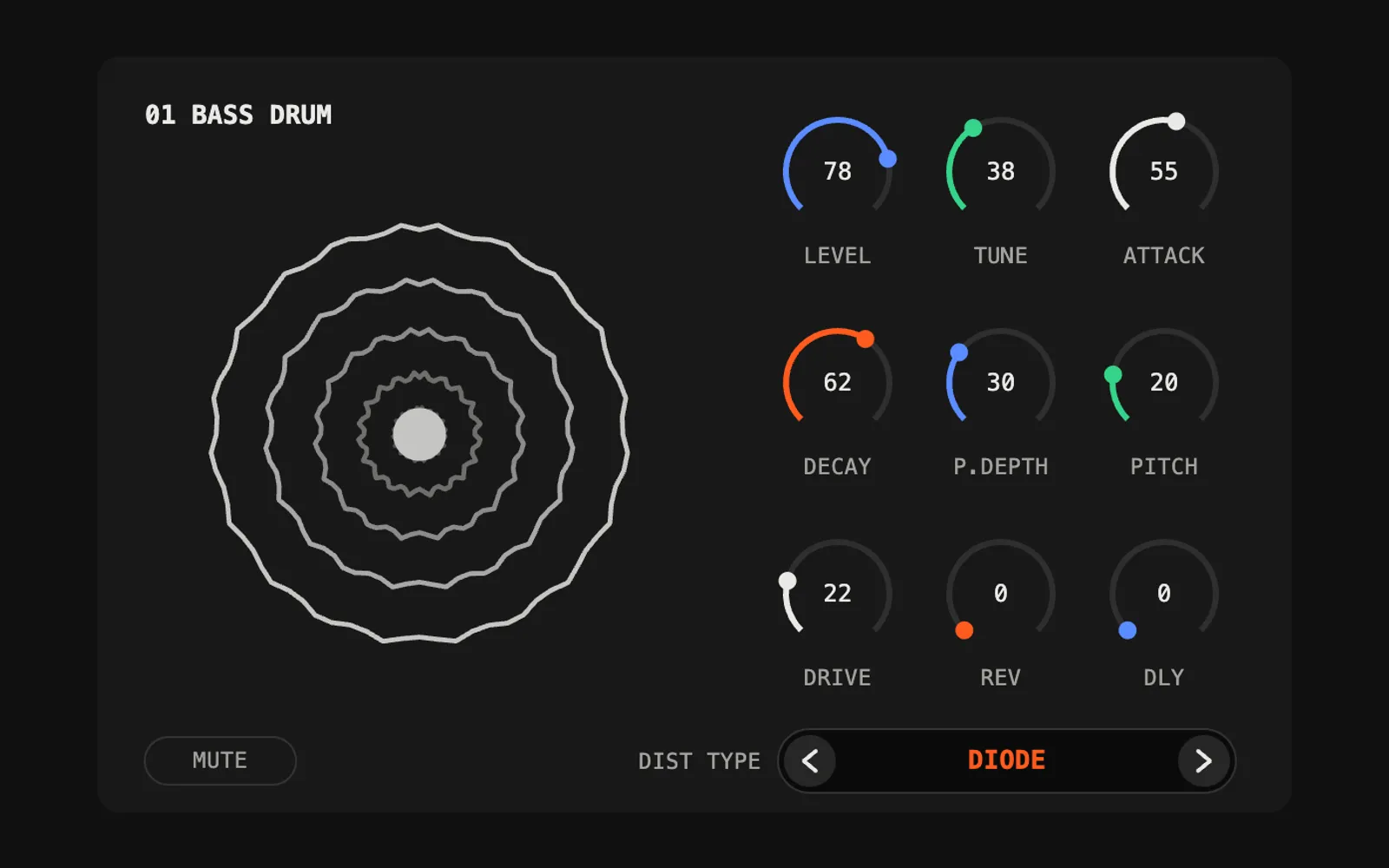Click the P.DEPTH label text
1389x868 pixels.
1000,467
